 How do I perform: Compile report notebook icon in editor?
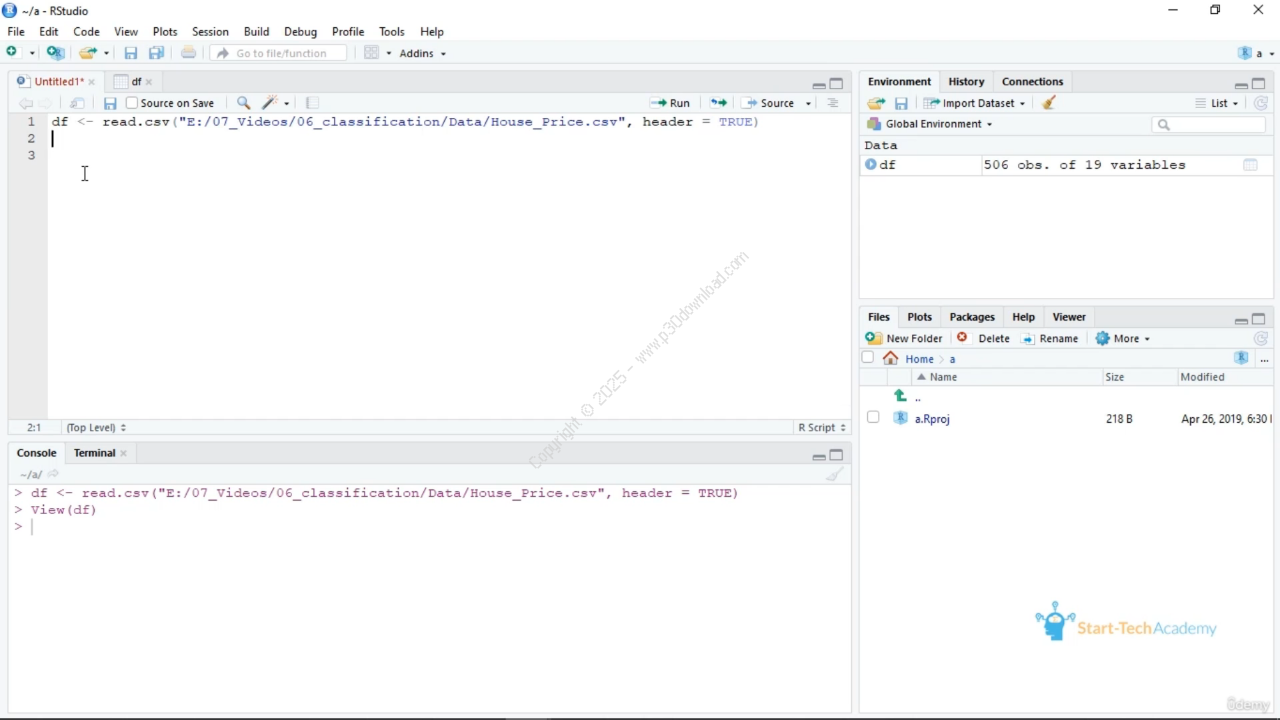coord(312,103)
